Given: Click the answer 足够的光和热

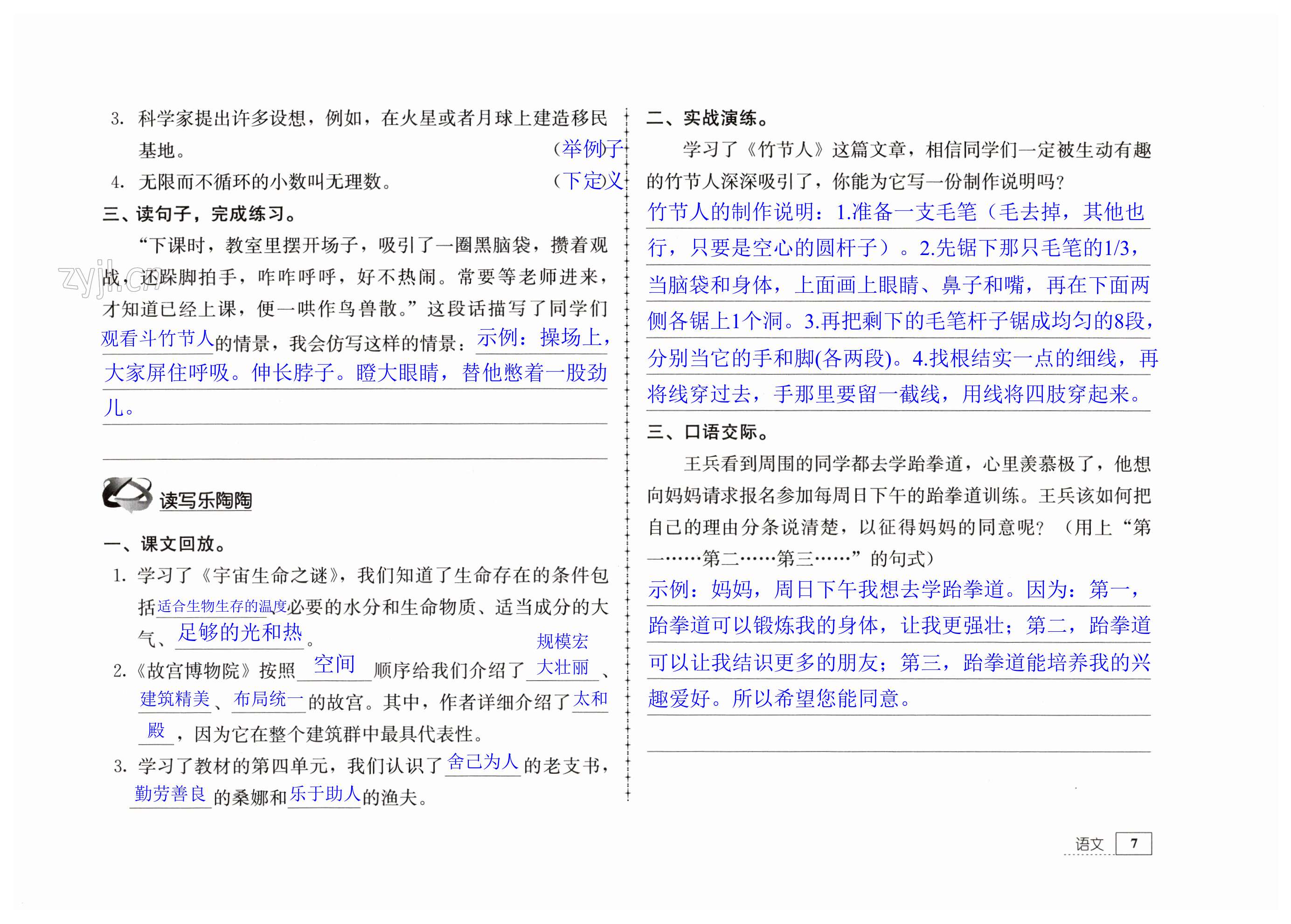Looking at the screenshot, I should [240, 632].
